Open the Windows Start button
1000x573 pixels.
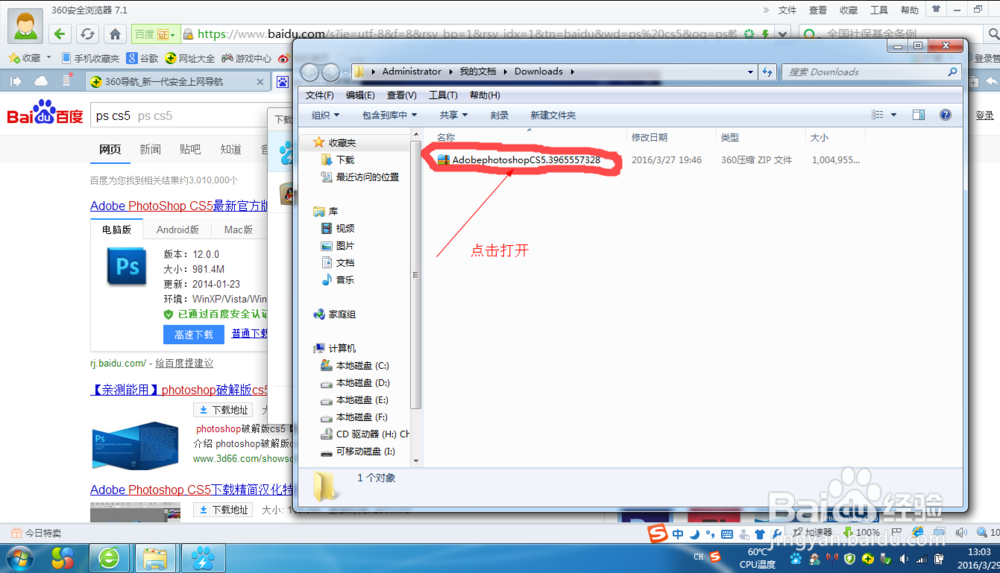20,559
